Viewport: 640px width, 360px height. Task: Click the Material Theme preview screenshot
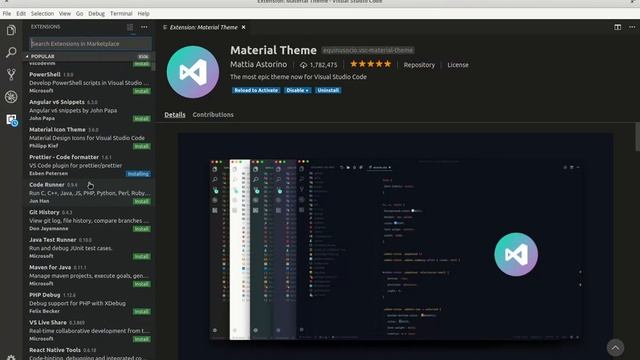tap(395, 248)
